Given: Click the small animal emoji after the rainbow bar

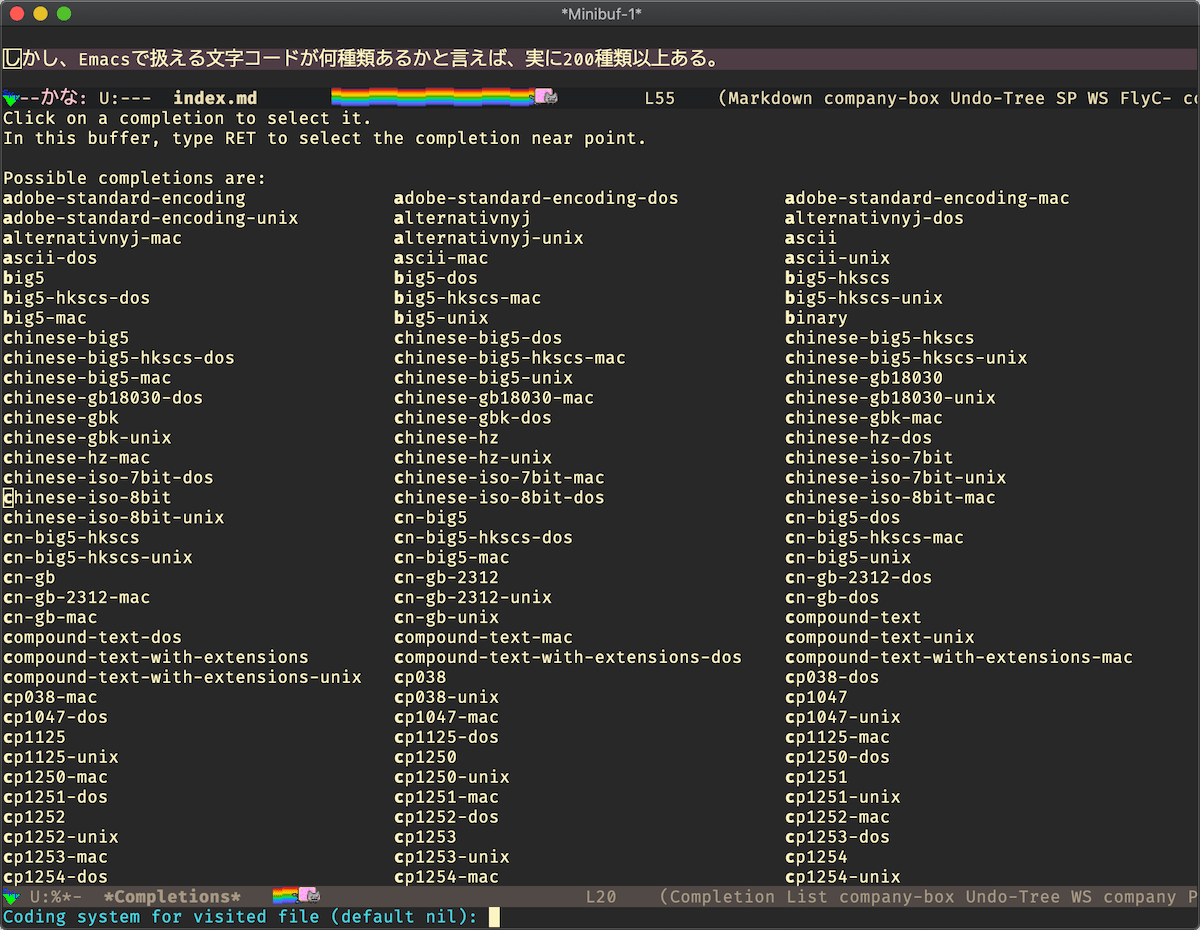Looking at the screenshot, I should 547,97.
